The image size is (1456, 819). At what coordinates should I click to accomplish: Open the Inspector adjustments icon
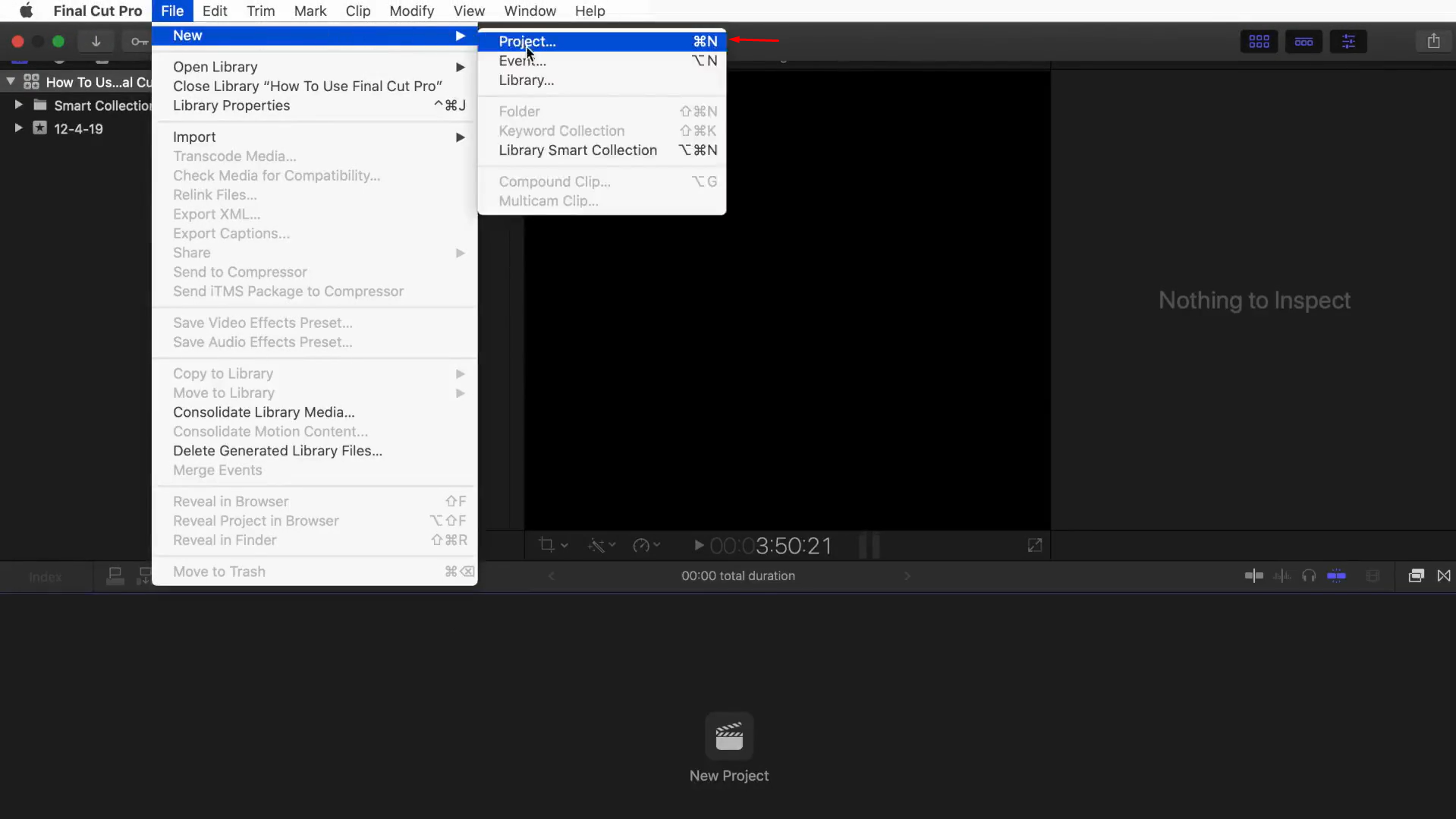coord(1348,41)
